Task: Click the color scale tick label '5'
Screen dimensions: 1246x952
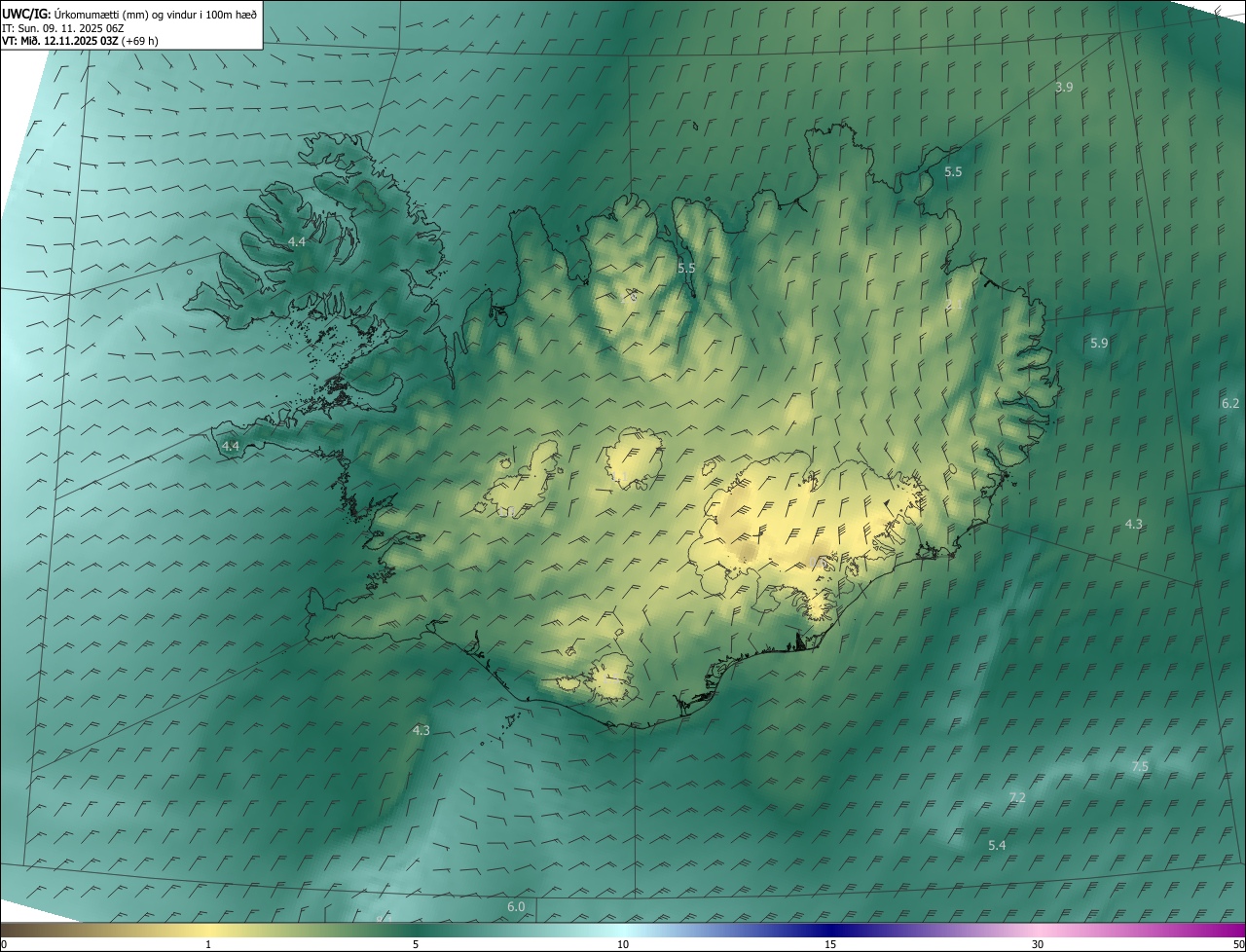Action: point(416,944)
